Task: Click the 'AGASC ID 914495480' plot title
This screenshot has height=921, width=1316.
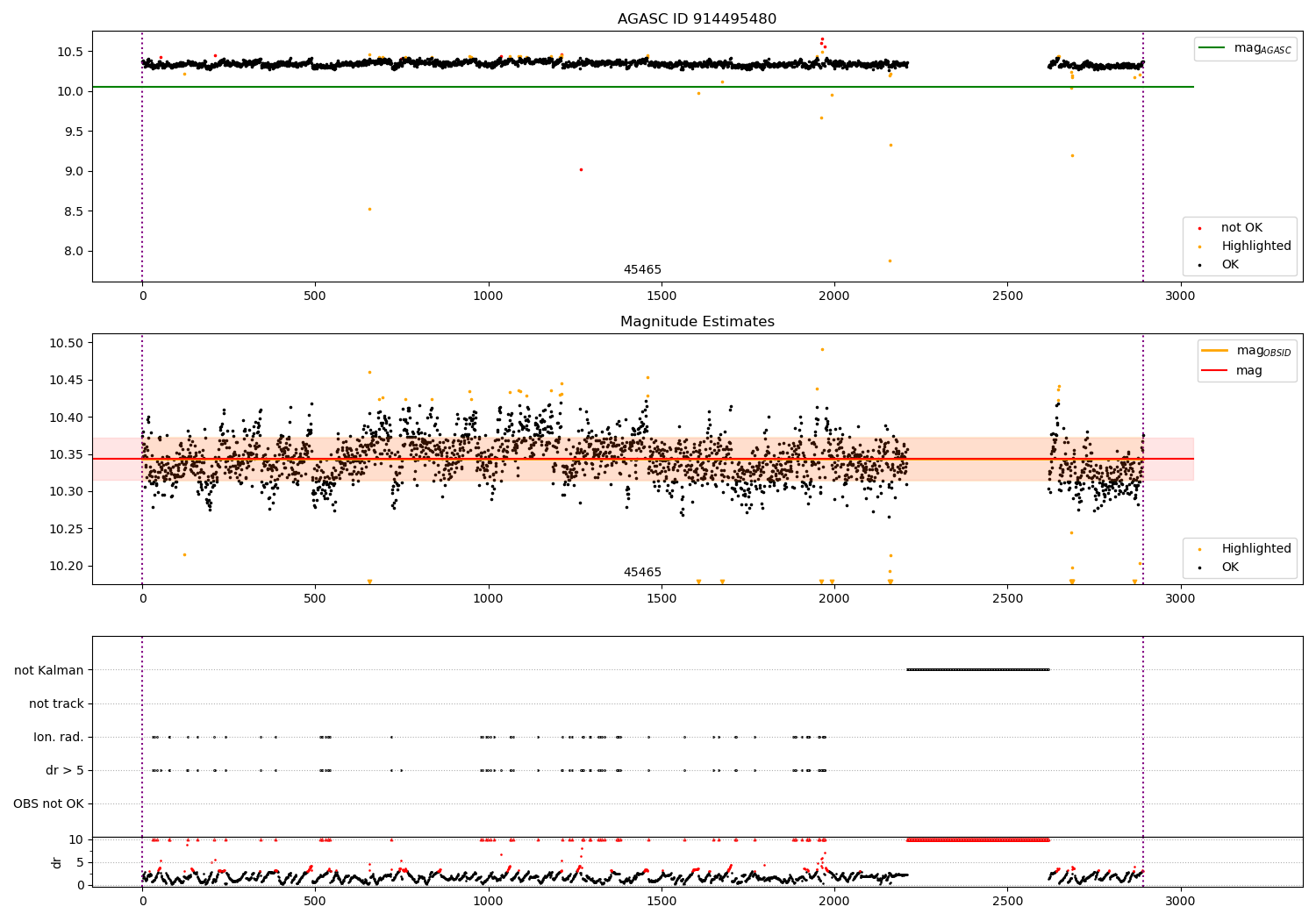Action: [697, 19]
